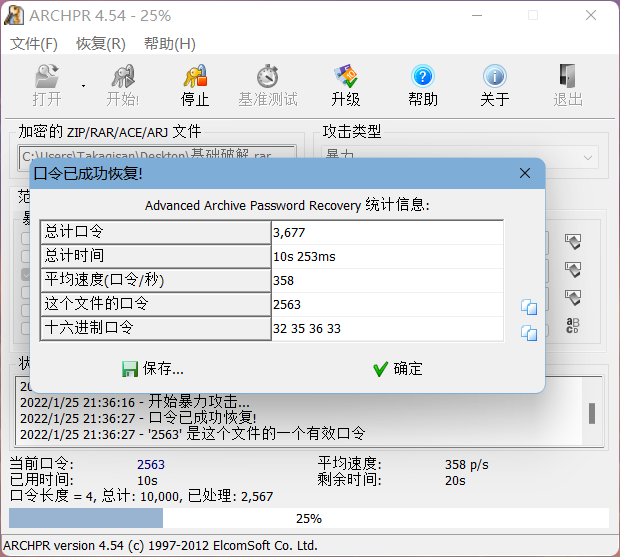
Task: Click the ARCHPR version status bar text
Action: [161, 546]
